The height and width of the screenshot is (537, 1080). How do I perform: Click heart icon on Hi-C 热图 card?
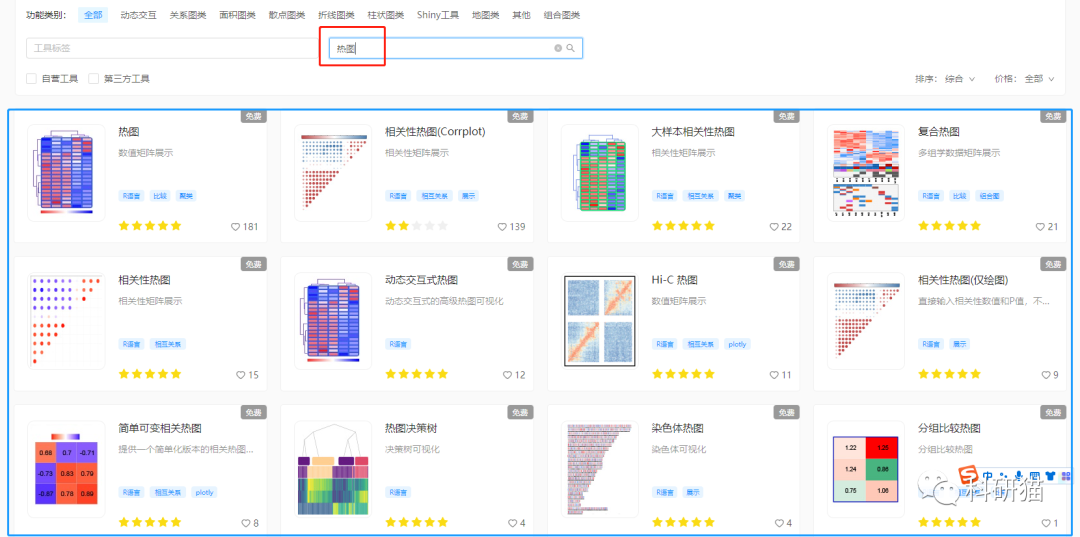[x=774, y=375]
